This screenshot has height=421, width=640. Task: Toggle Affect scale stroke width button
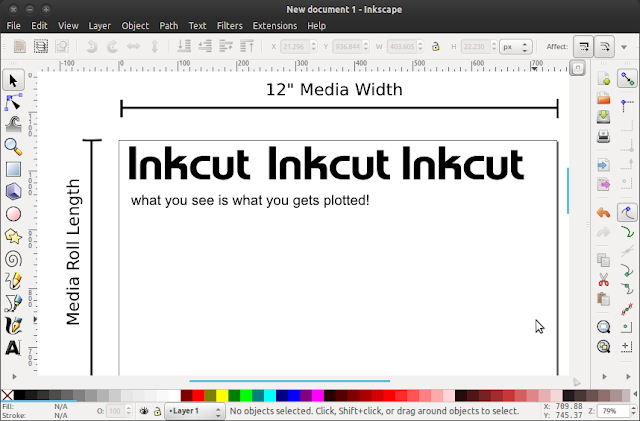pos(584,47)
